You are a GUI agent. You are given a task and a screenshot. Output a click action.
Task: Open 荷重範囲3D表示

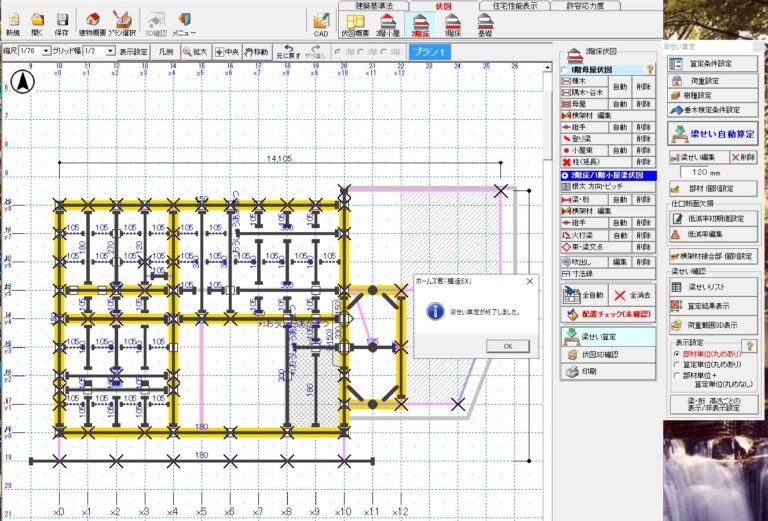pyautogui.click(x=713, y=325)
